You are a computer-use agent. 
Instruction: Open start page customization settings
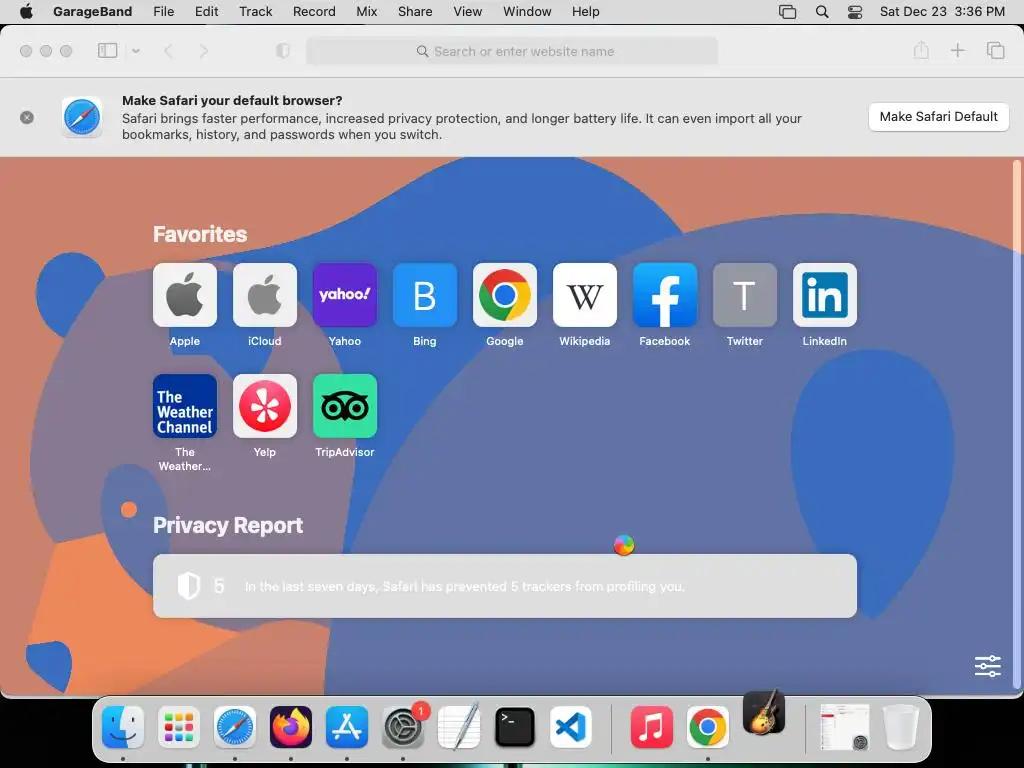pyautogui.click(x=987, y=666)
